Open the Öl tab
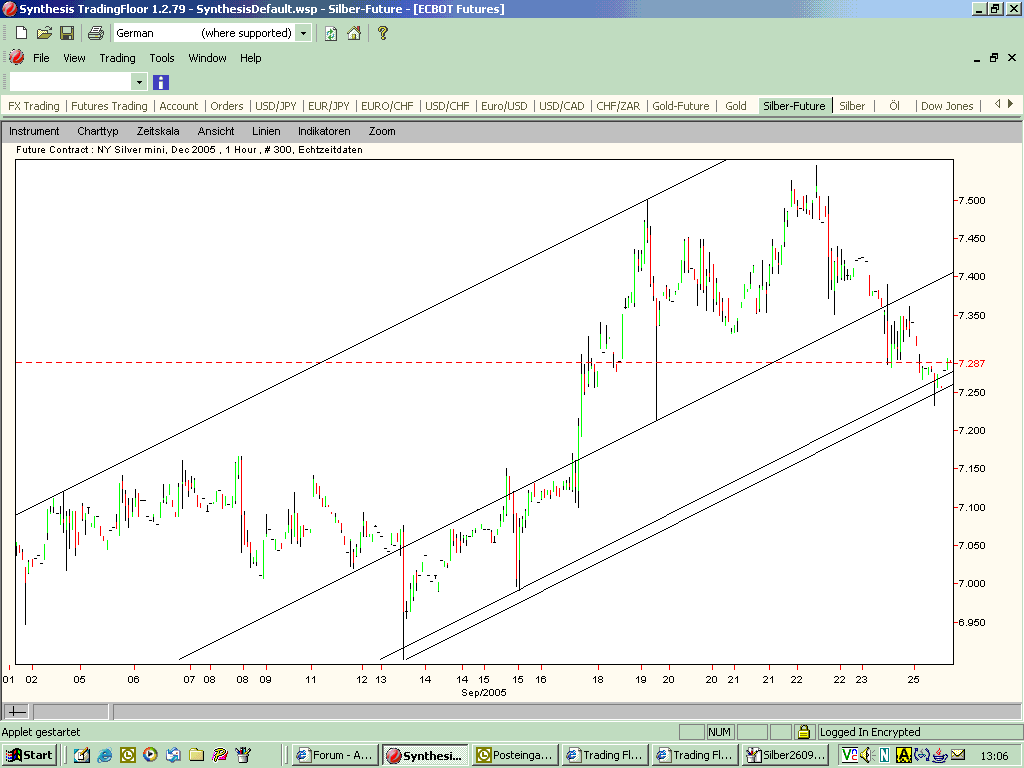Image resolution: width=1024 pixels, height=768 pixels. tap(894, 106)
